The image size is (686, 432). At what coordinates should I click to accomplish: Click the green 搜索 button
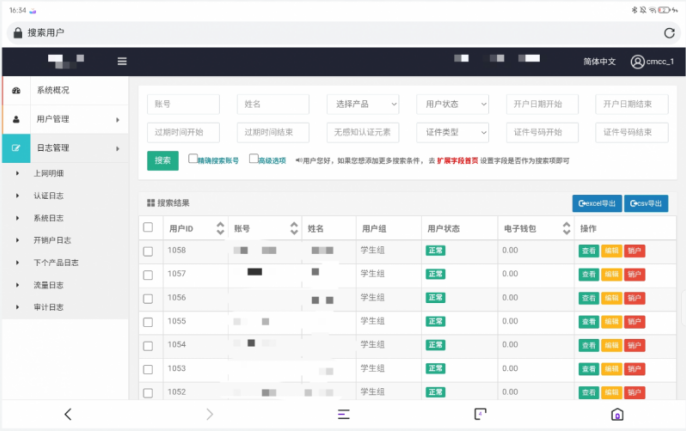(x=163, y=161)
